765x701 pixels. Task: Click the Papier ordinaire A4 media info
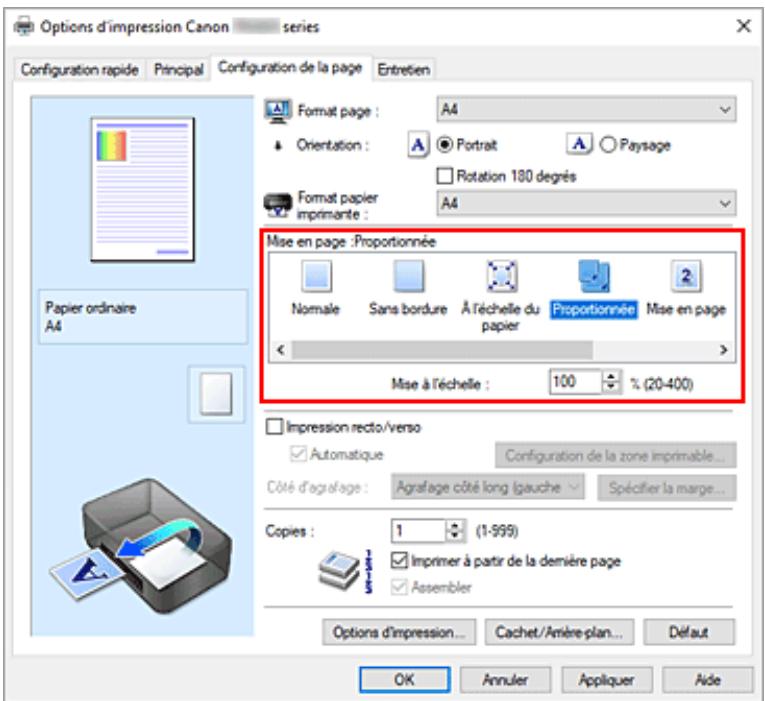(143, 317)
